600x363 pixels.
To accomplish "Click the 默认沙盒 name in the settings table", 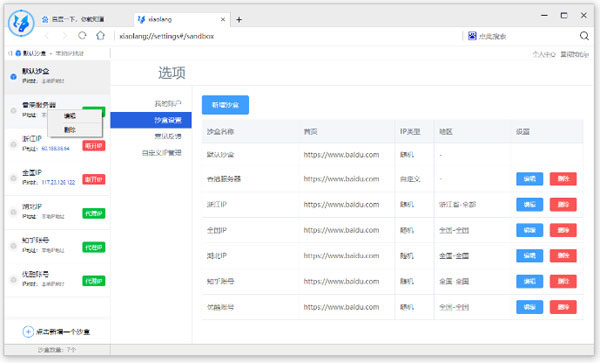I will (x=220, y=155).
